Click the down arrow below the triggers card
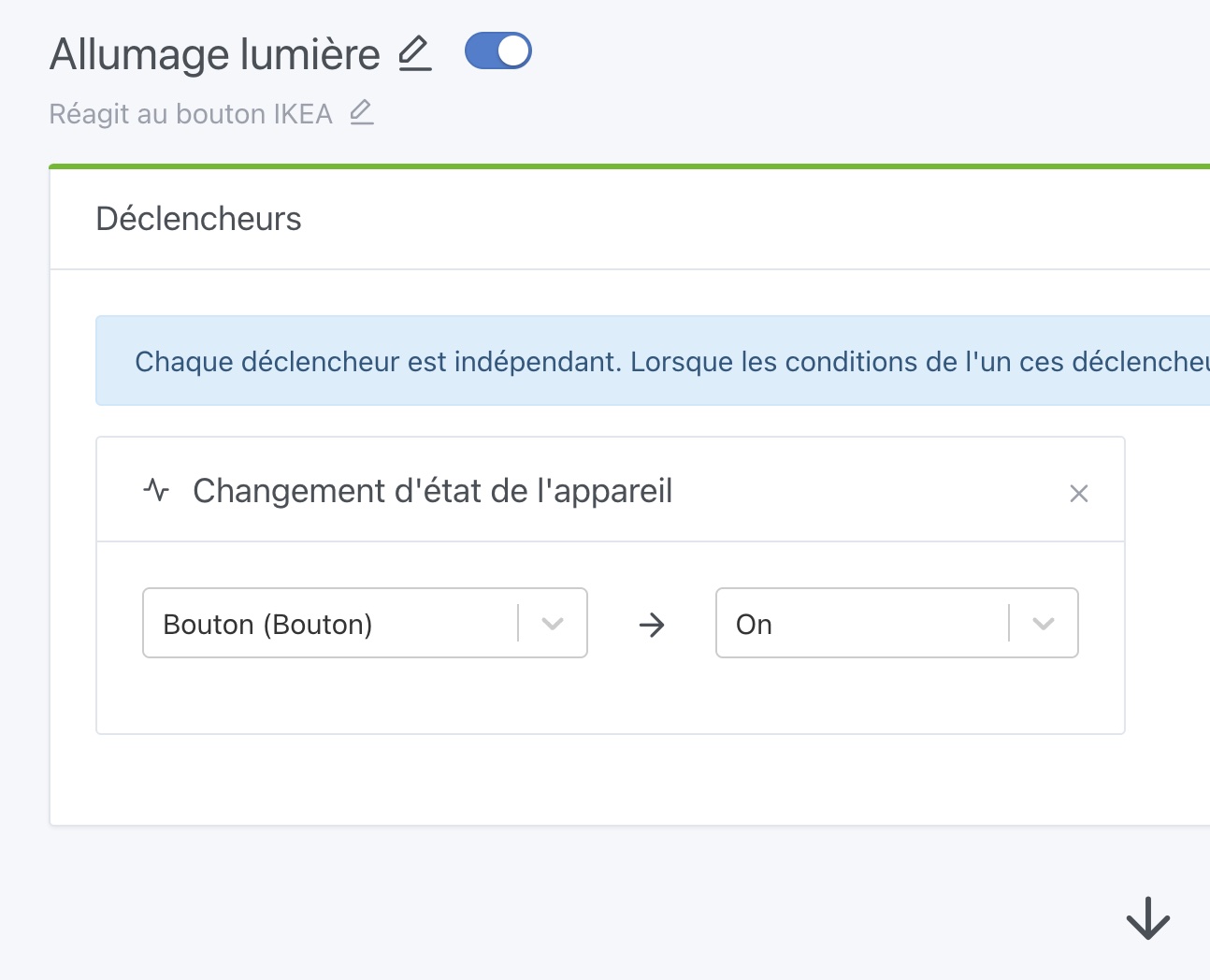 (1147, 917)
